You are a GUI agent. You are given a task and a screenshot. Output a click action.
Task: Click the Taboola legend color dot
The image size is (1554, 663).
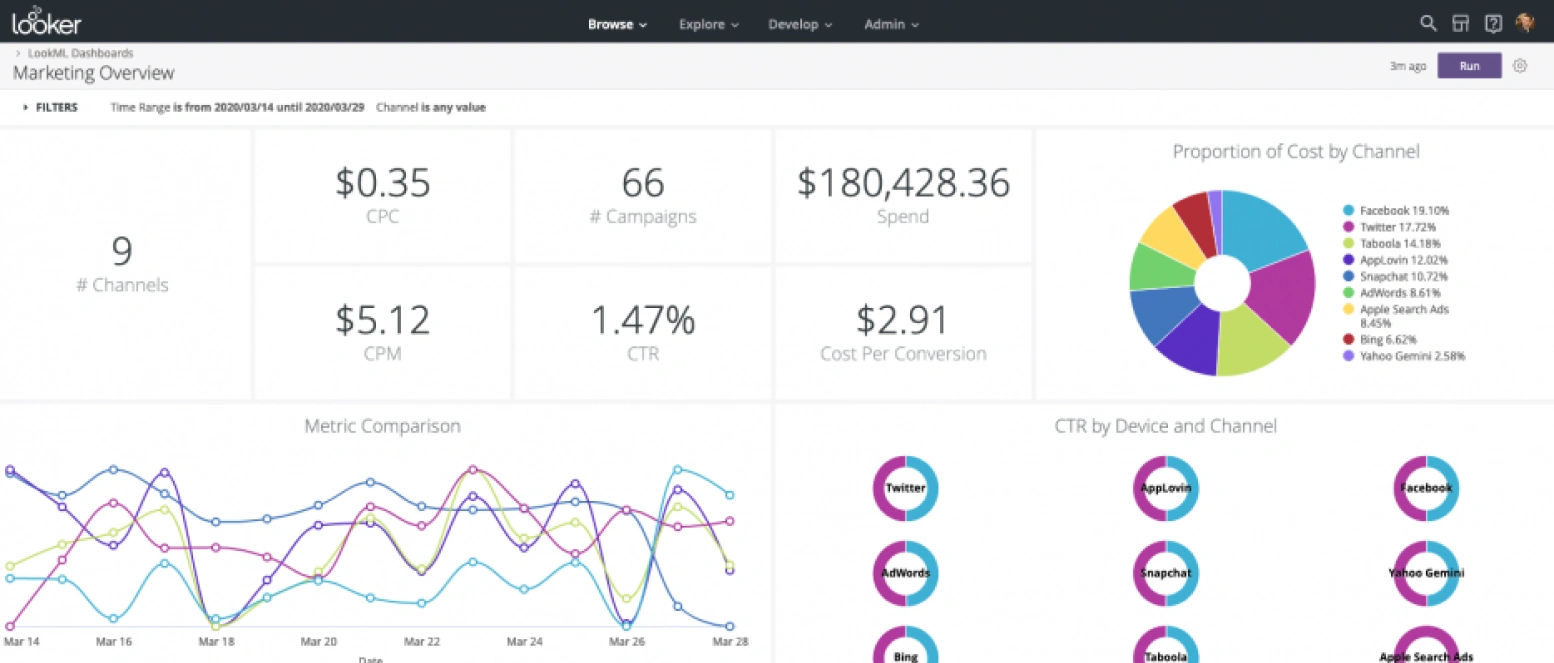click(1349, 243)
